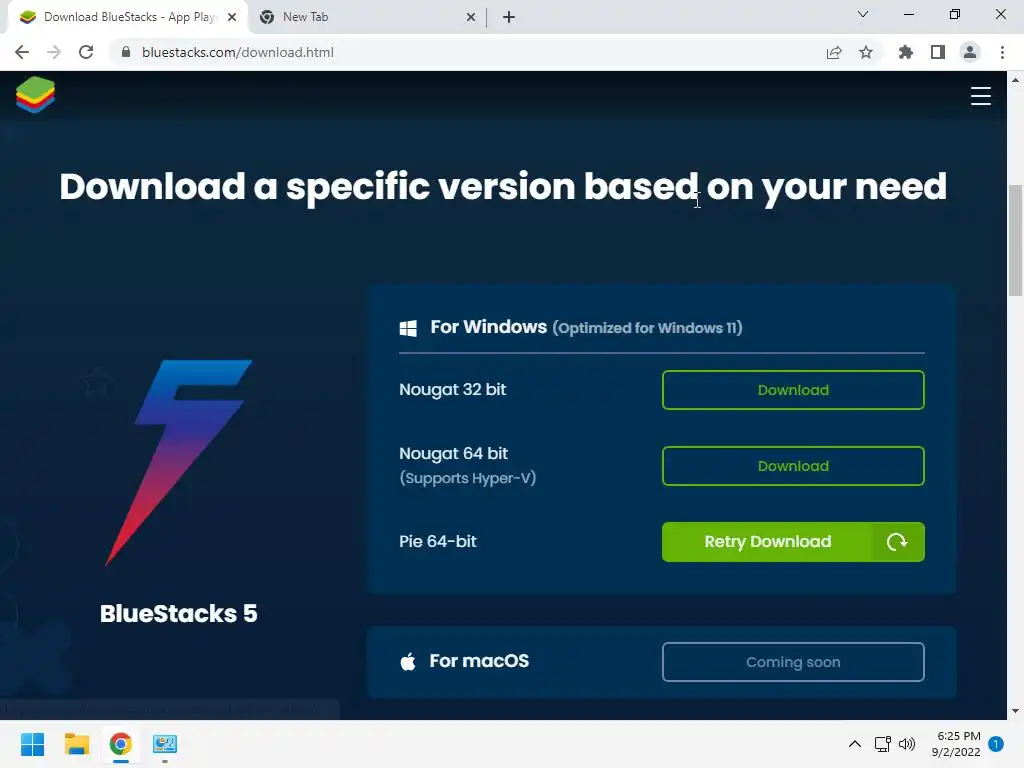Click the circular retry arrow icon
The image size is (1024, 768).
coord(897,541)
